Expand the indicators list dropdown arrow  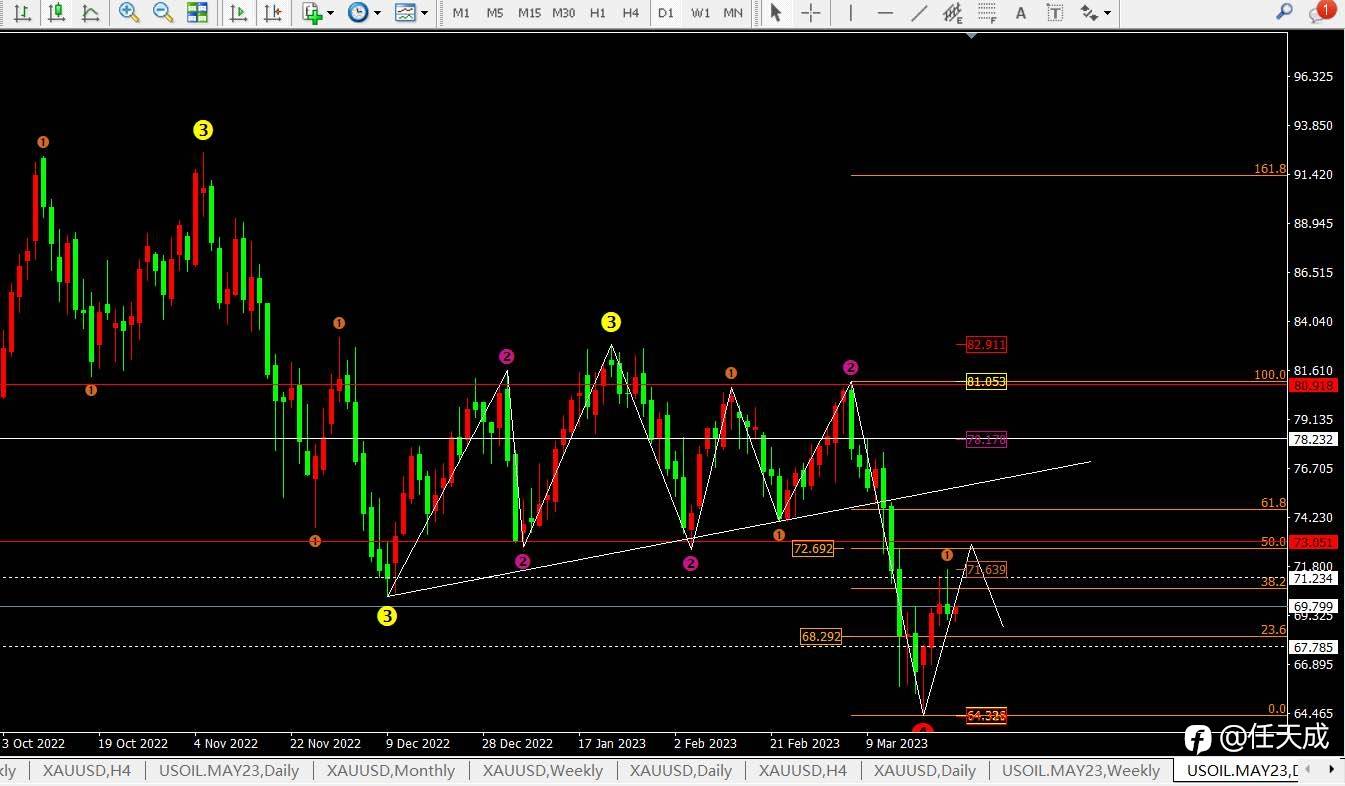[331, 14]
